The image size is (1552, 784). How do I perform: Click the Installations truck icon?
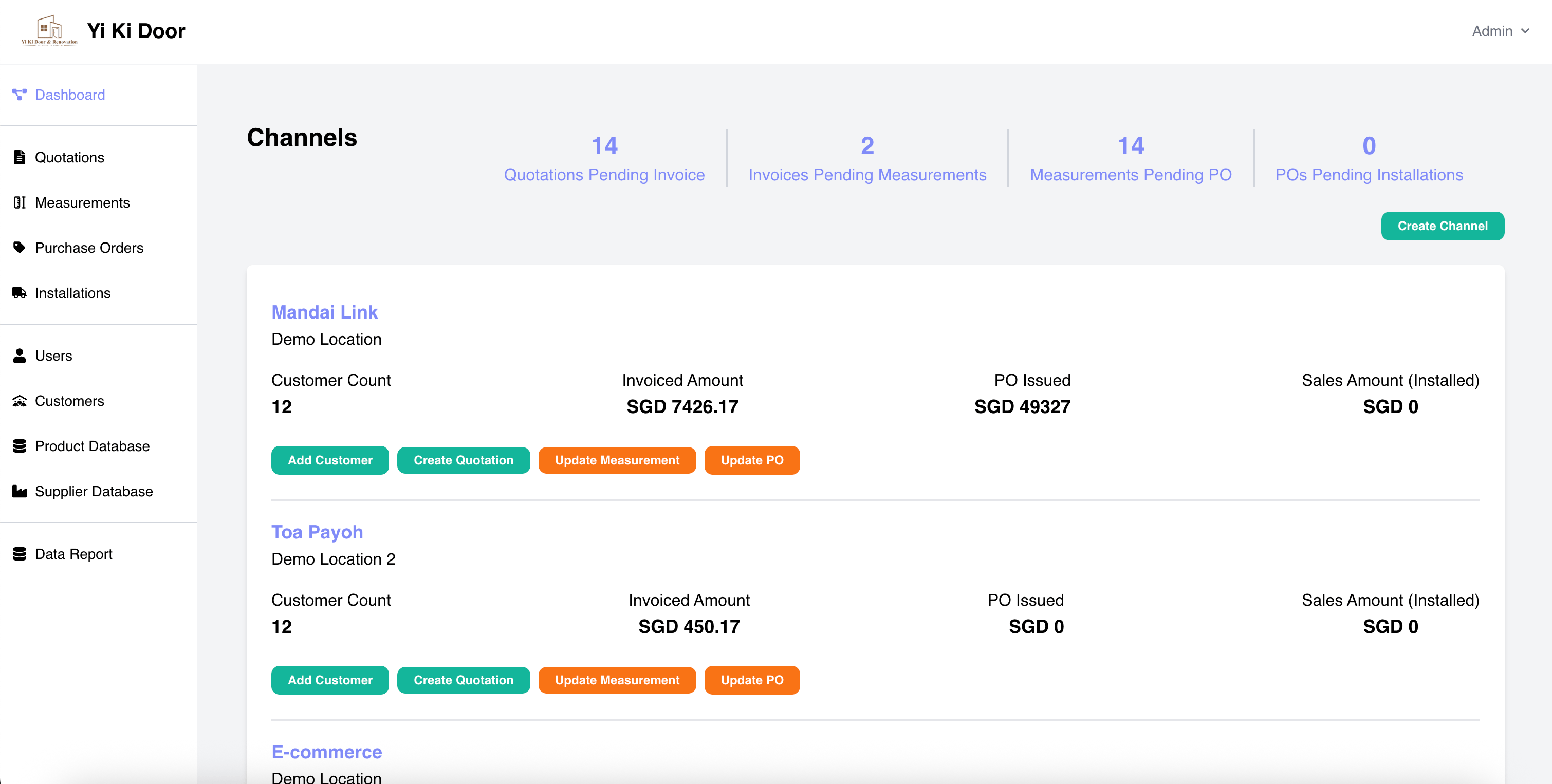click(x=20, y=293)
